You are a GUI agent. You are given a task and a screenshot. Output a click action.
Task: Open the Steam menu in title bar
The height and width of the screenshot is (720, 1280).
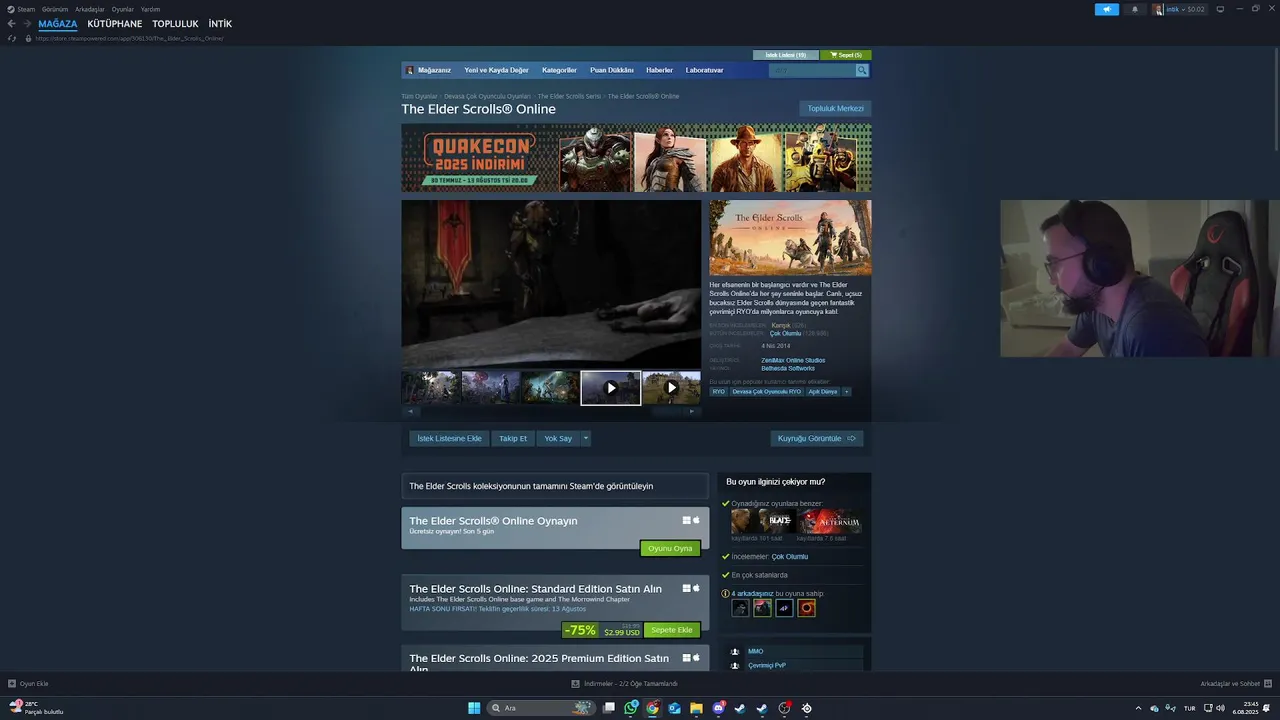tap(21, 9)
